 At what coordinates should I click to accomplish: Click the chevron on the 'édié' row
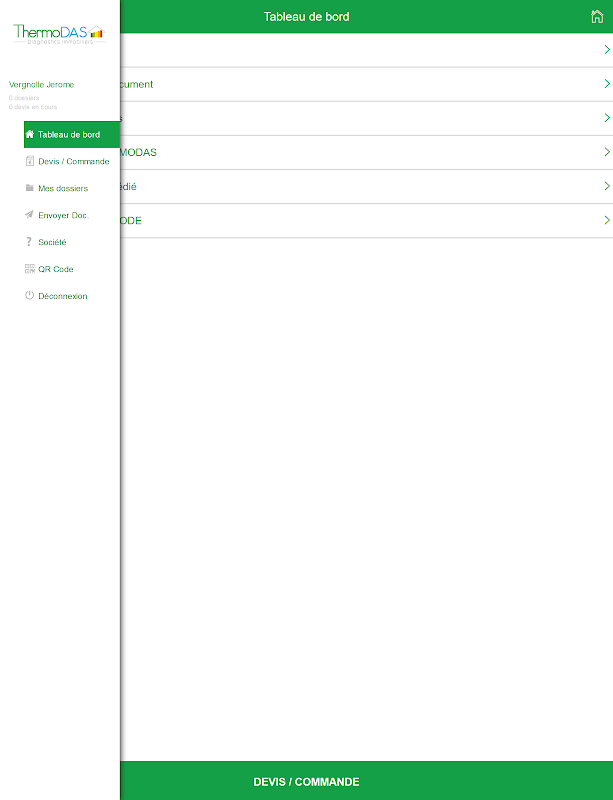click(x=607, y=186)
